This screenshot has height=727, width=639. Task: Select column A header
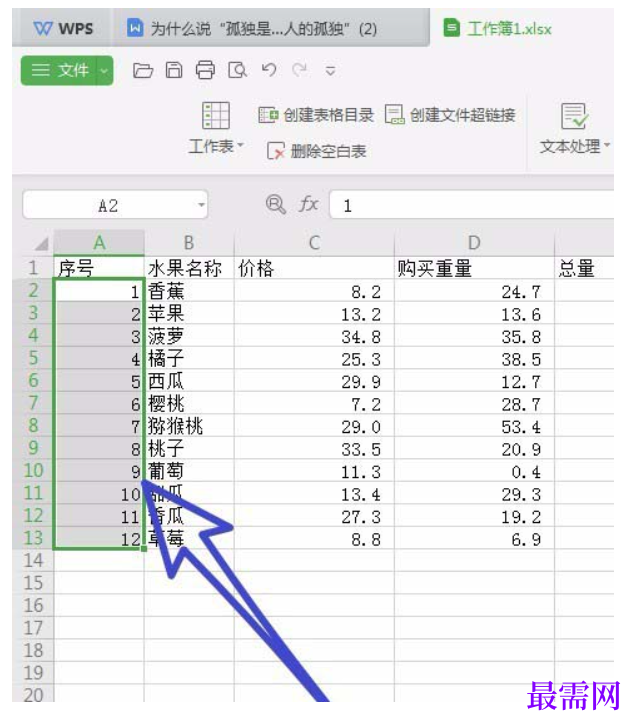tap(99, 242)
